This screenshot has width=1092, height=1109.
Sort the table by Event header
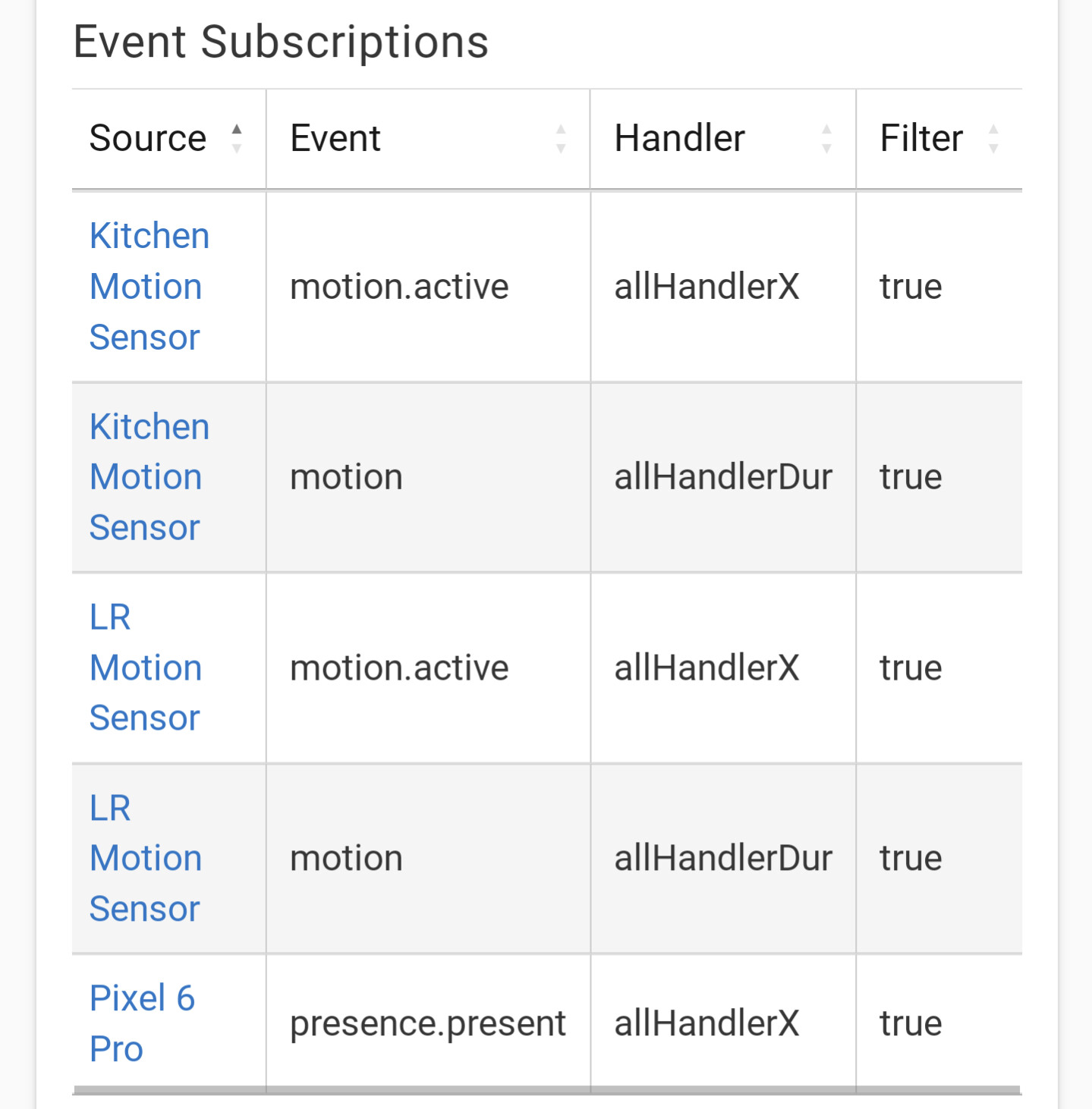(x=336, y=139)
